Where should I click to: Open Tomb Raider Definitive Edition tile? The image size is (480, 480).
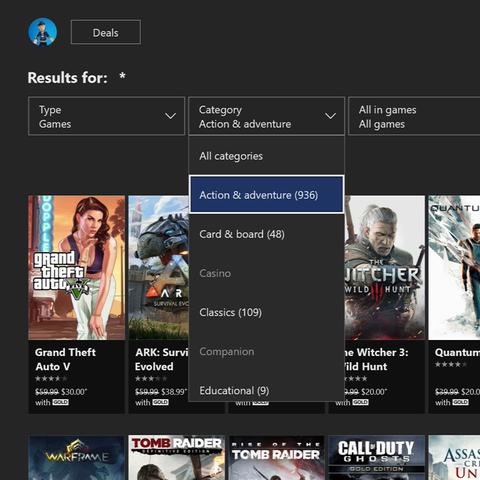177,458
